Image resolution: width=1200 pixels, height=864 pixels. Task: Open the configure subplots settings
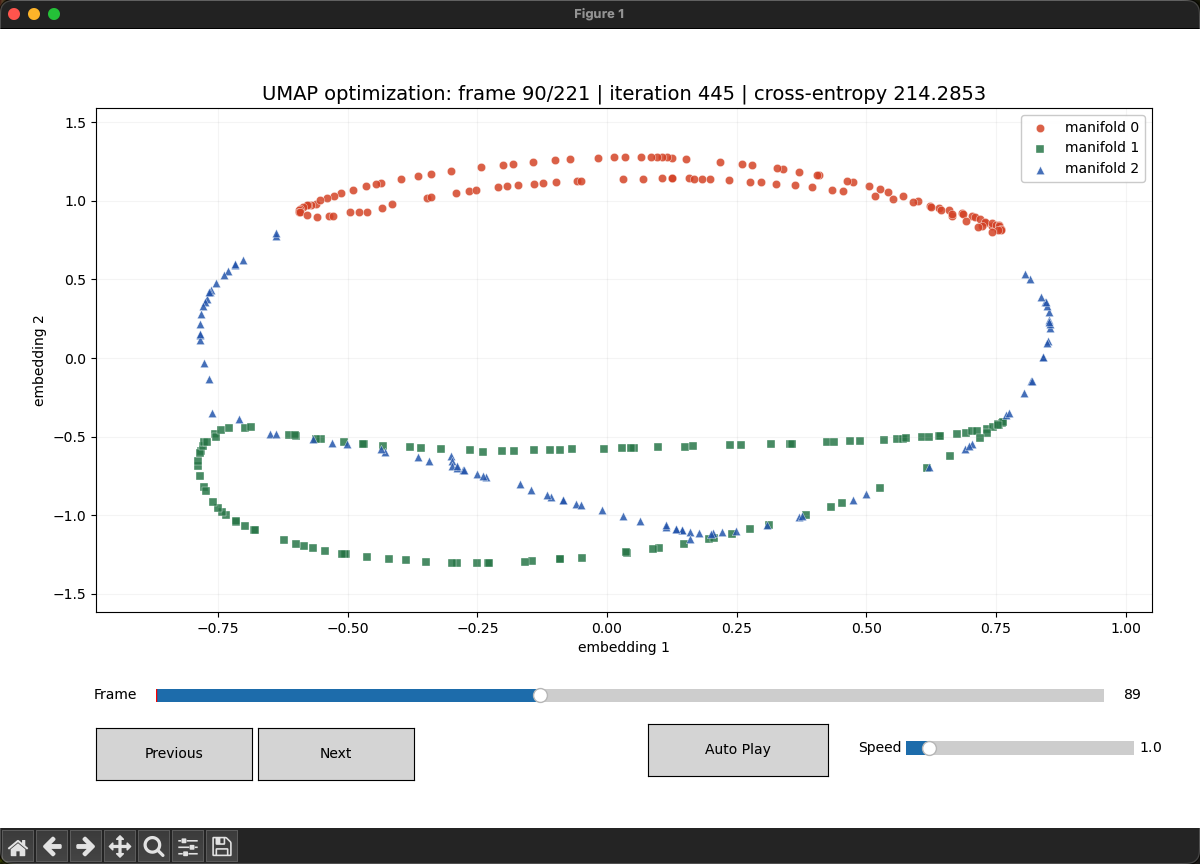(188, 846)
